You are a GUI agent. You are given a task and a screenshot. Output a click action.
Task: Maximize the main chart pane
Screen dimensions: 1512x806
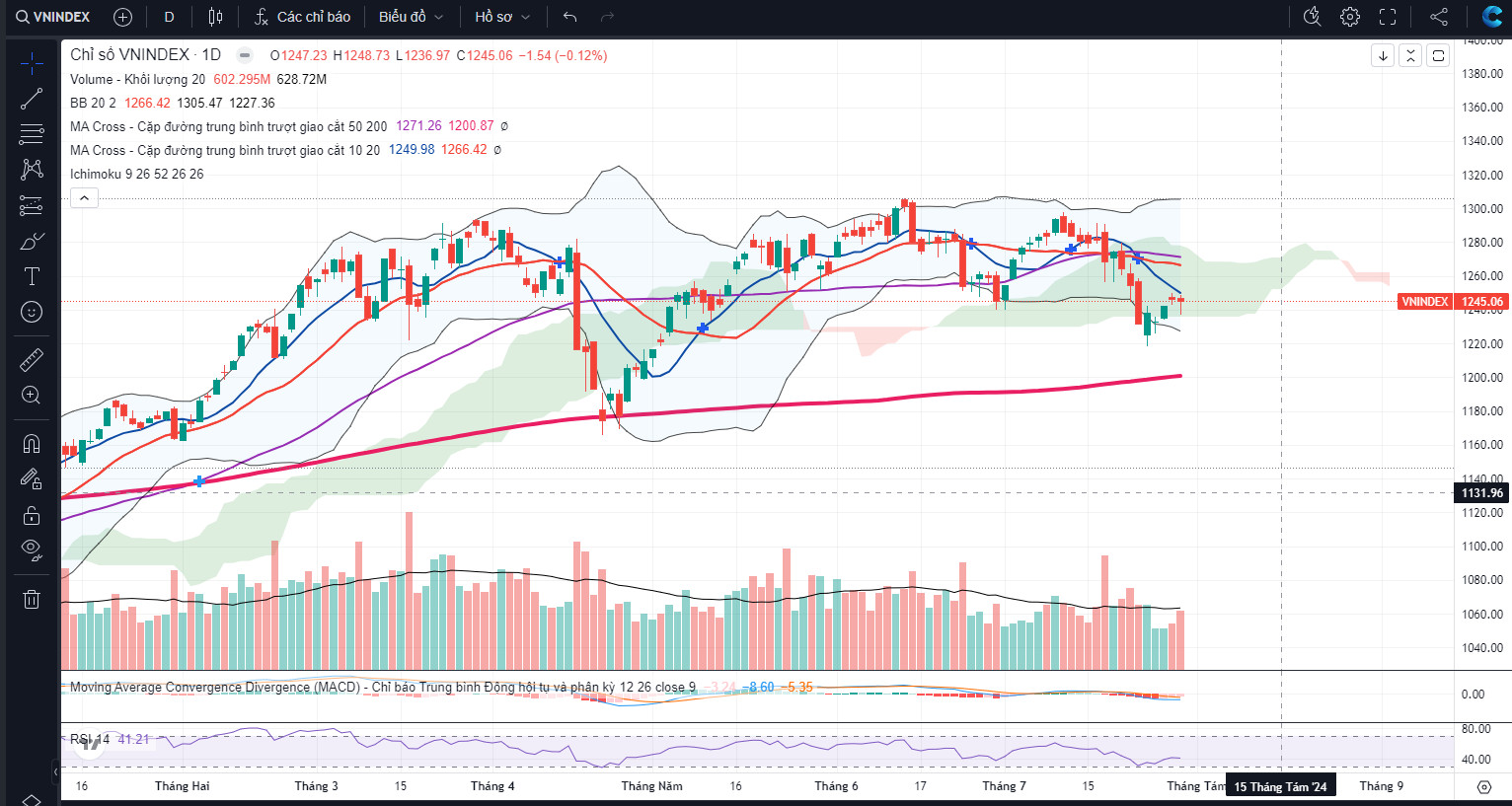click(x=1438, y=55)
